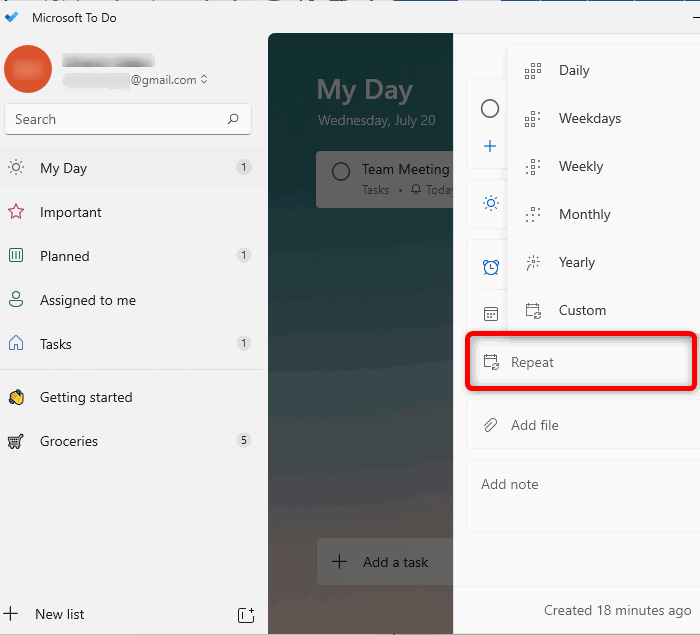Open the My Day list

pos(131,168)
